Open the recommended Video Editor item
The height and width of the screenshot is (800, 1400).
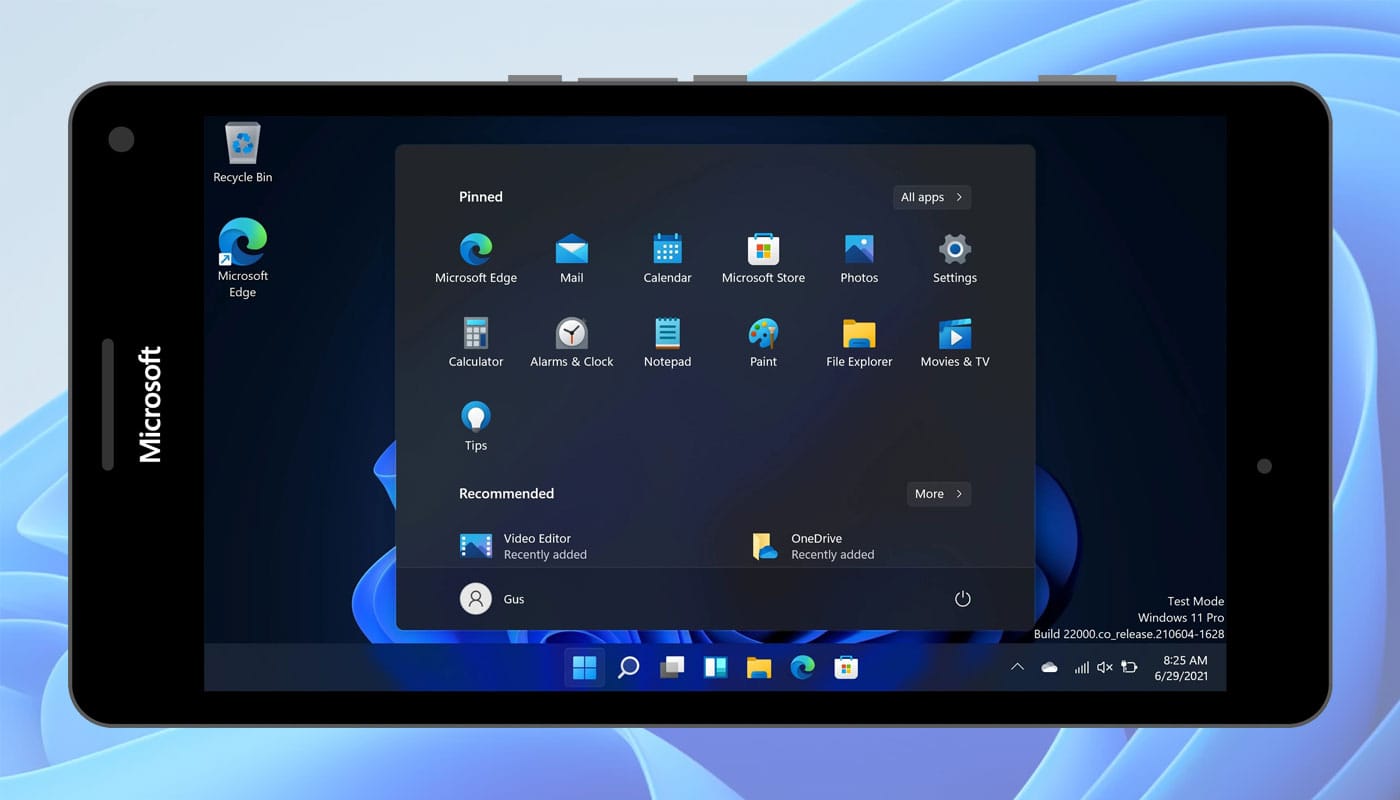click(524, 546)
